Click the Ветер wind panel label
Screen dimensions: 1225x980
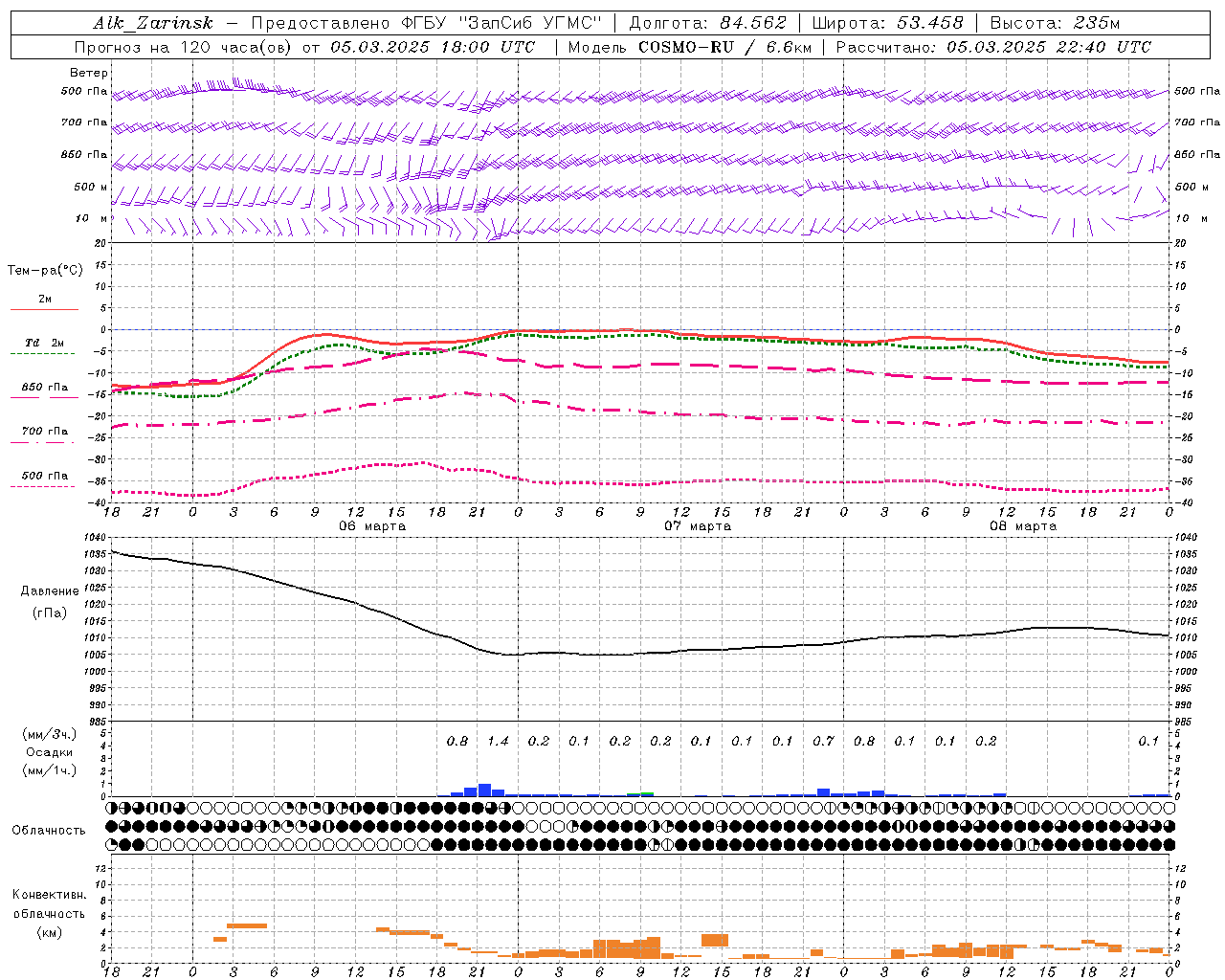[x=89, y=73]
